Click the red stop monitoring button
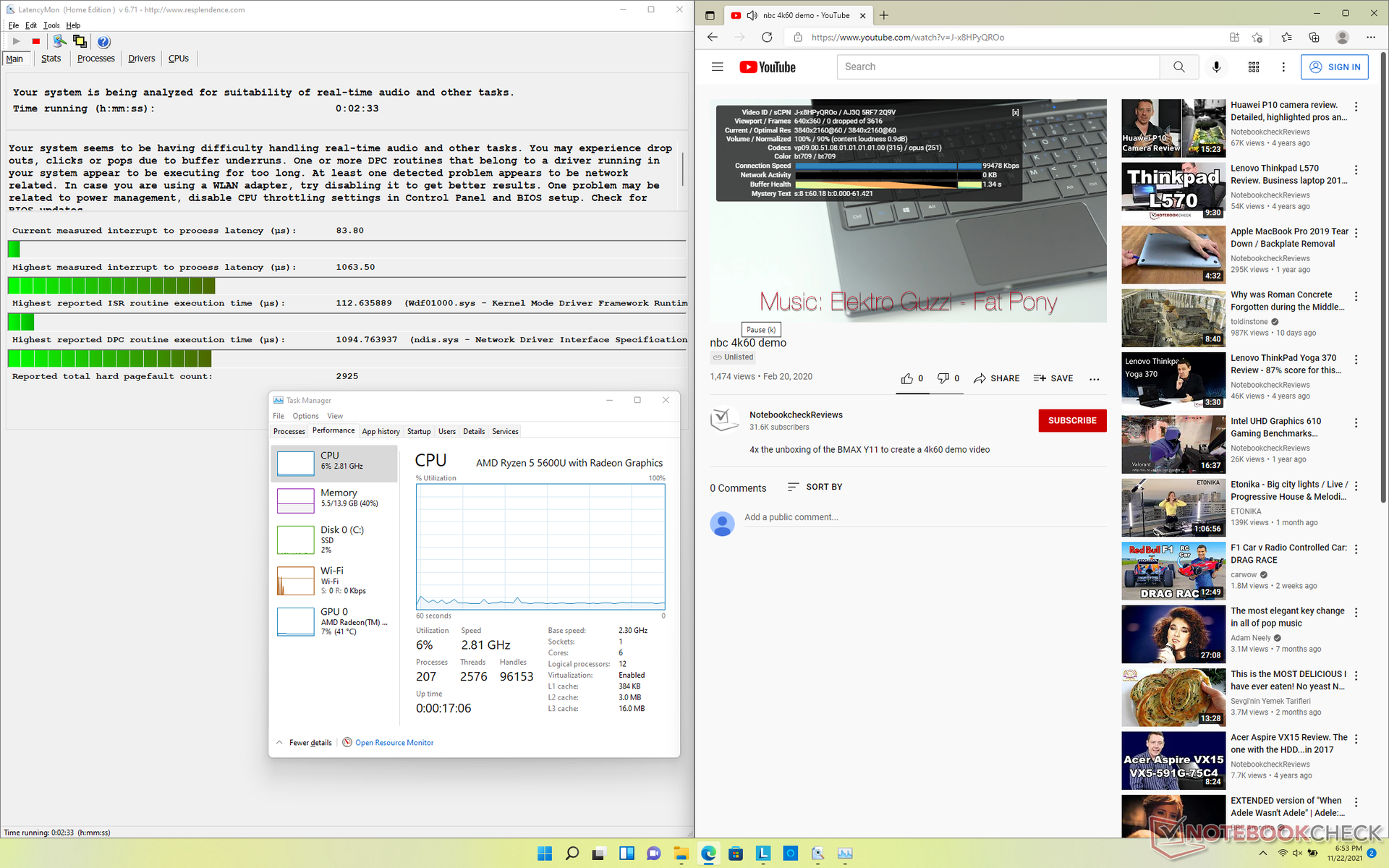 [x=35, y=41]
